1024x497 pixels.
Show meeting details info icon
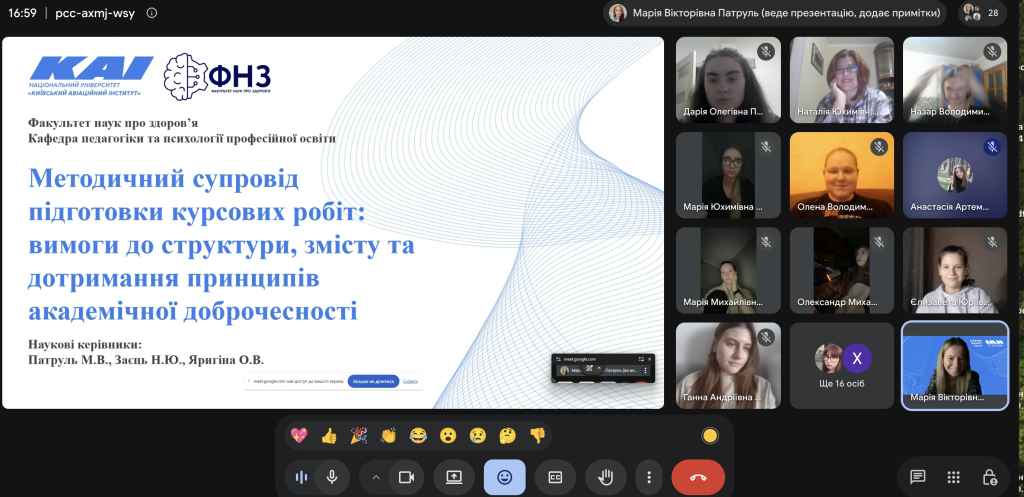pos(152,12)
